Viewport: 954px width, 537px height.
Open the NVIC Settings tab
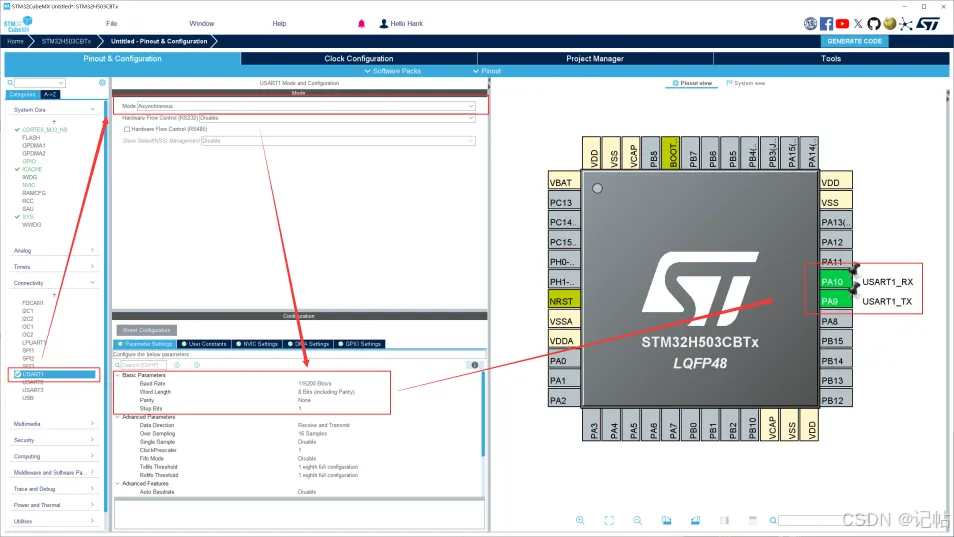(256, 344)
